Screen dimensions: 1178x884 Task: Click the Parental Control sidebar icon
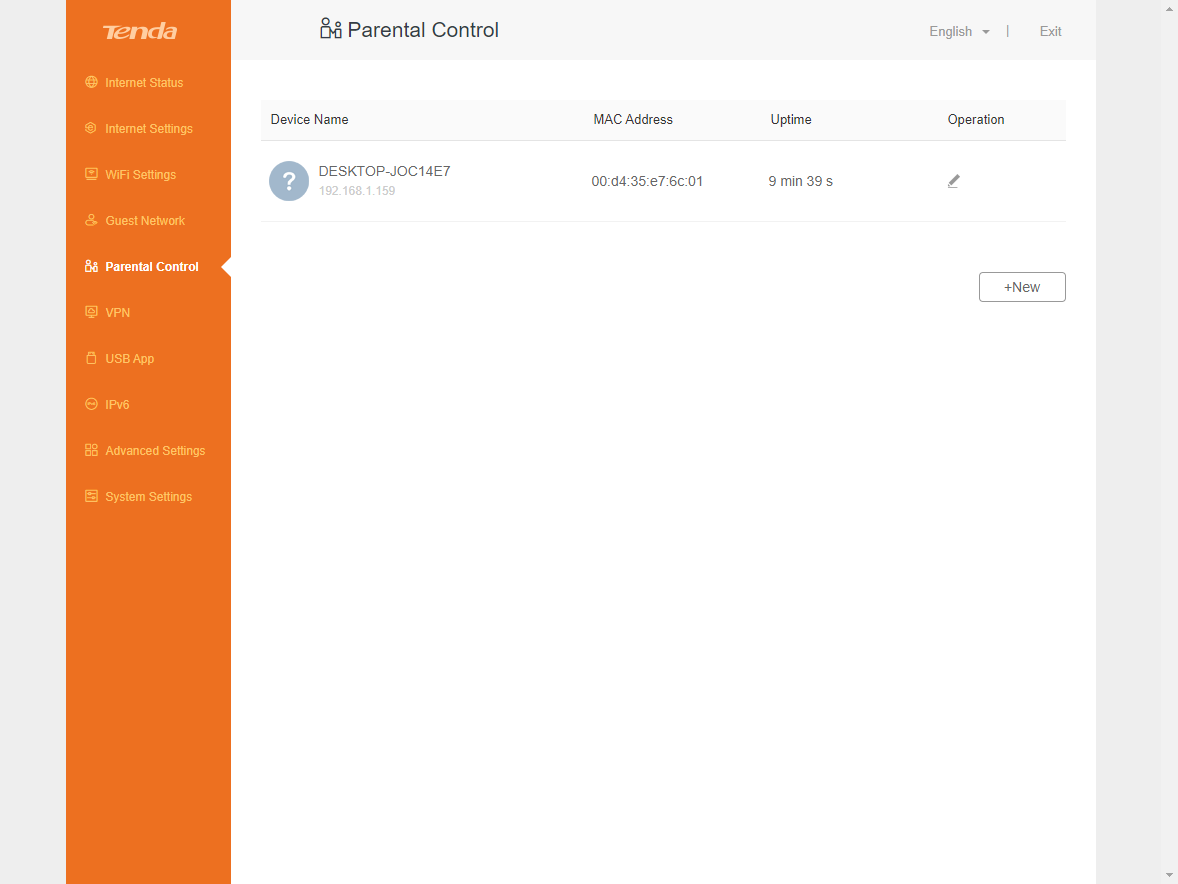(91, 266)
